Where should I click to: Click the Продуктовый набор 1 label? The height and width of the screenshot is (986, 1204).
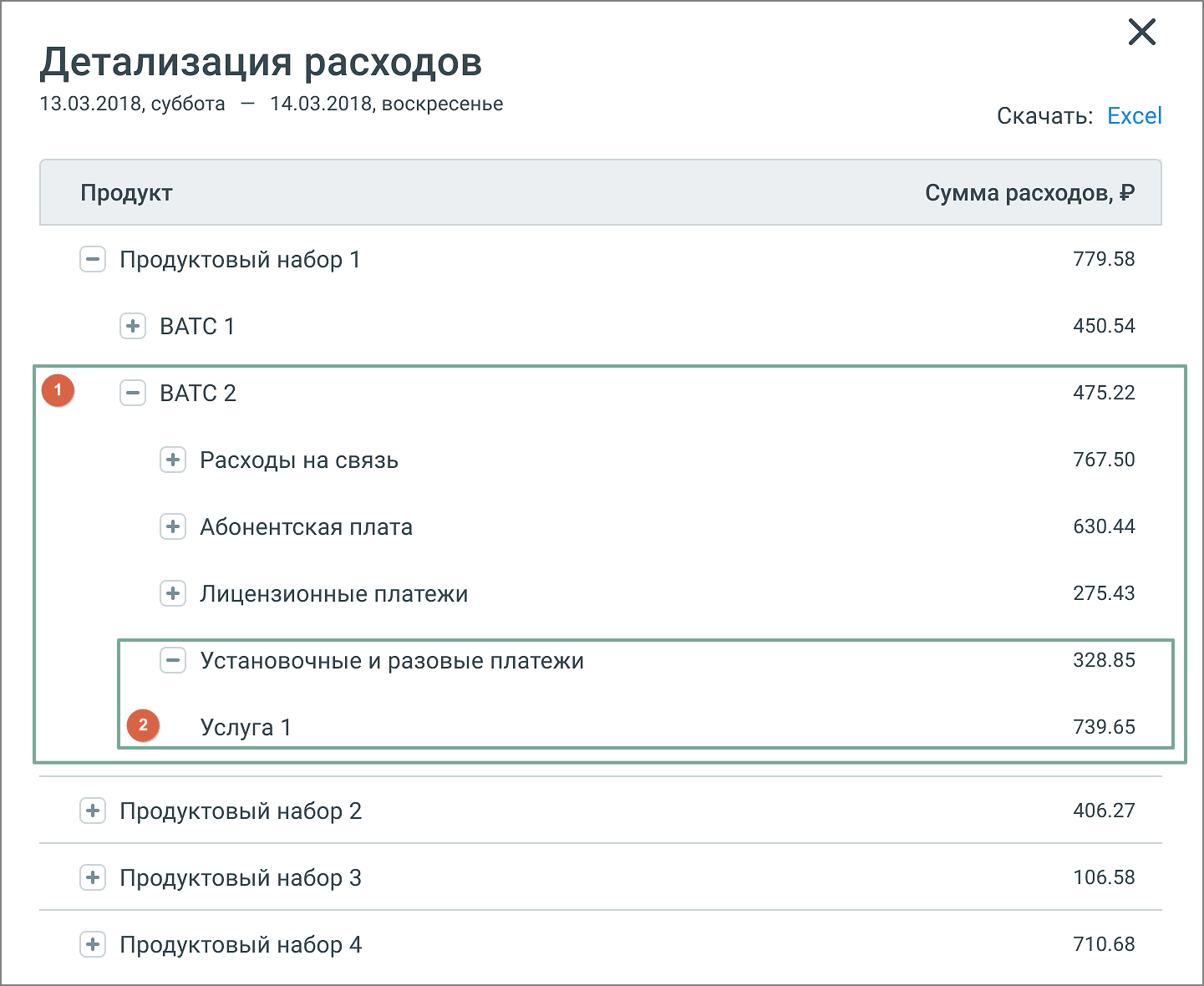click(240, 260)
